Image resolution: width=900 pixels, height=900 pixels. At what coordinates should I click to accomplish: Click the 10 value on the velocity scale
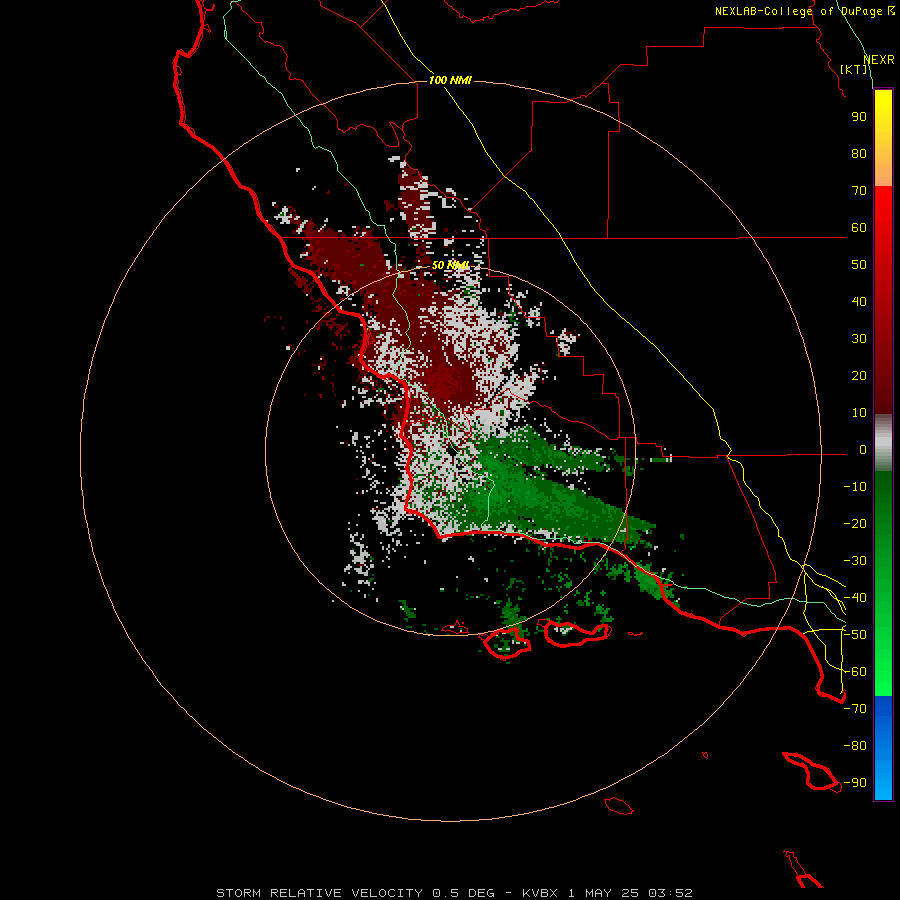[x=859, y=413]
